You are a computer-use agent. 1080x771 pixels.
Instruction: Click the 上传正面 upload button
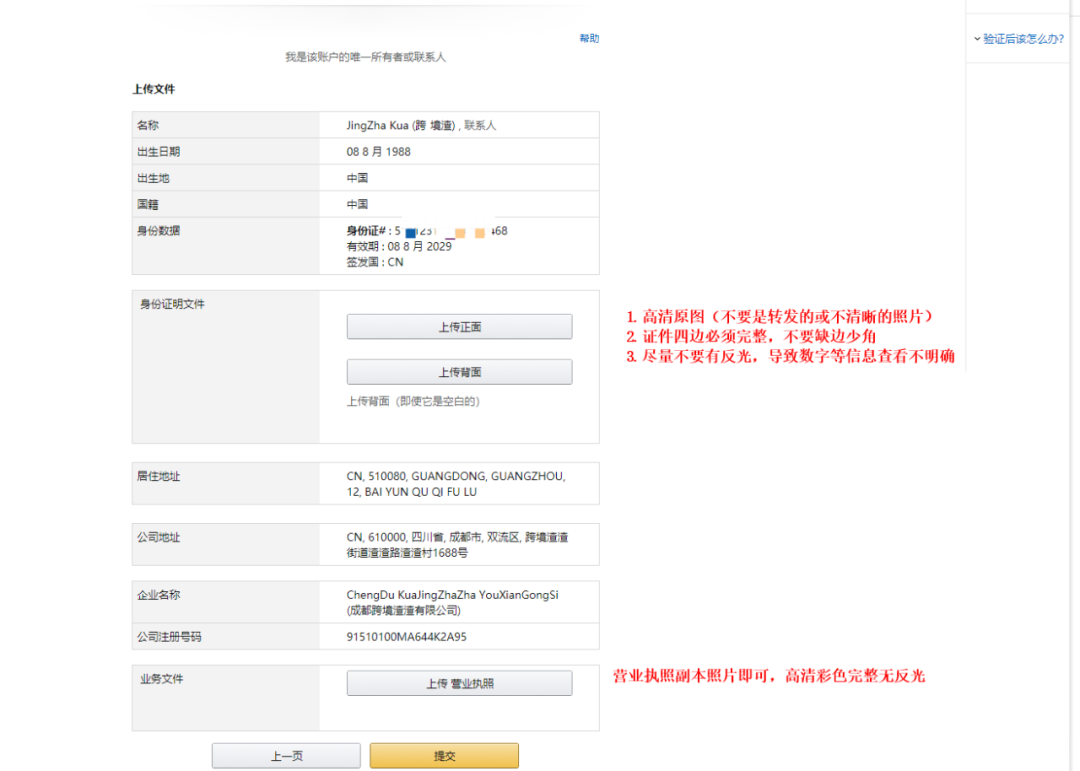pyautogui.click(x=458, y=326)
